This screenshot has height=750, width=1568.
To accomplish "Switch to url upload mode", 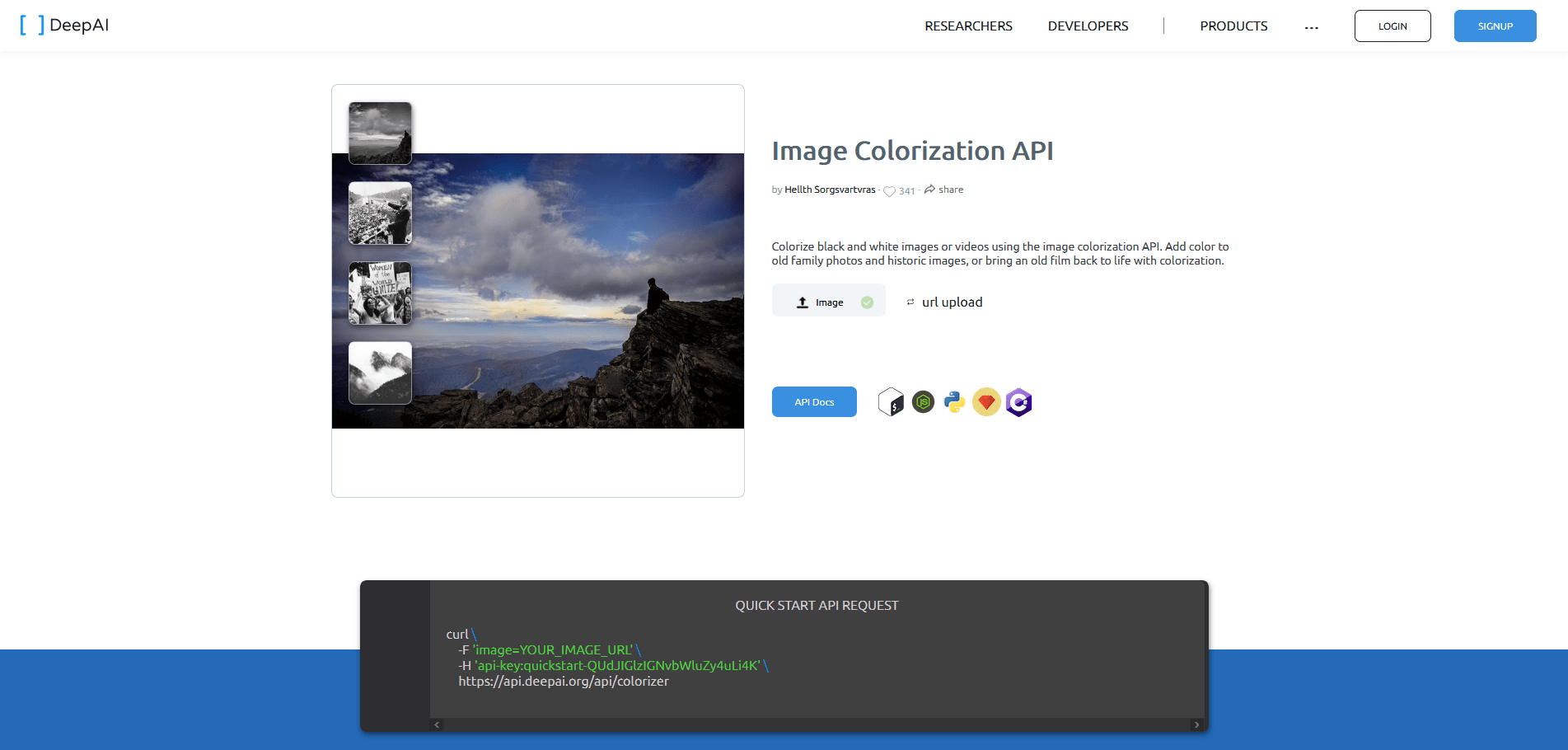I will 944,302.
